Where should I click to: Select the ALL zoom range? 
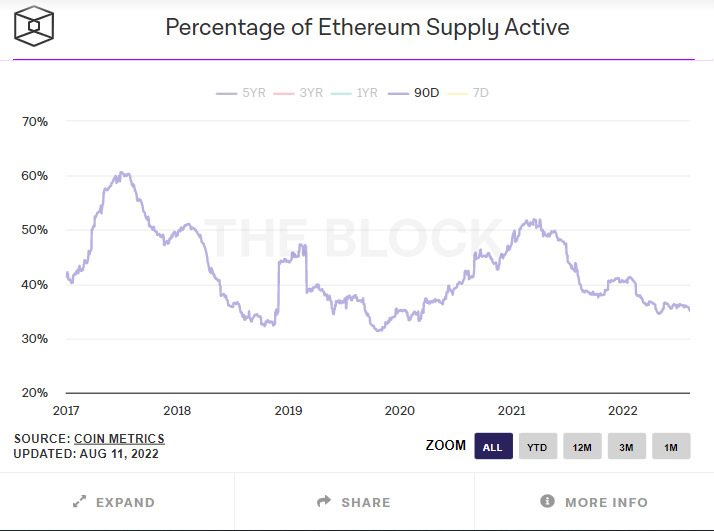tap(493, 446)
